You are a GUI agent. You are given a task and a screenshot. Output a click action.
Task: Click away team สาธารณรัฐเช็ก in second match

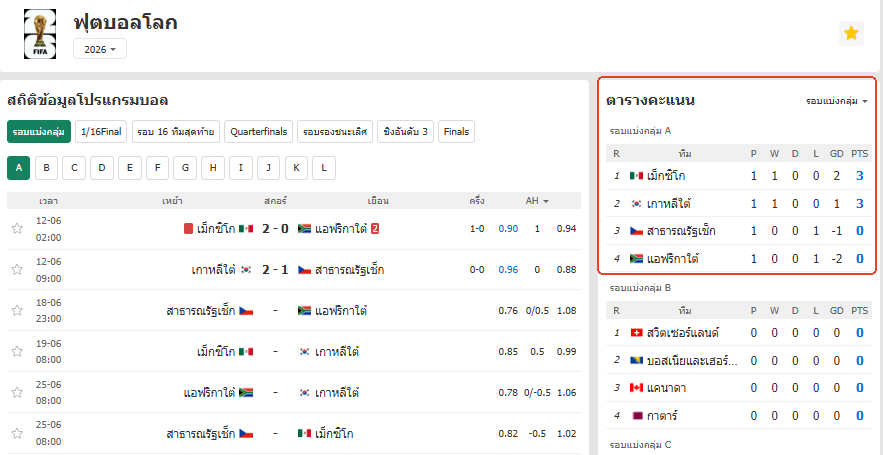pos(350,270)
